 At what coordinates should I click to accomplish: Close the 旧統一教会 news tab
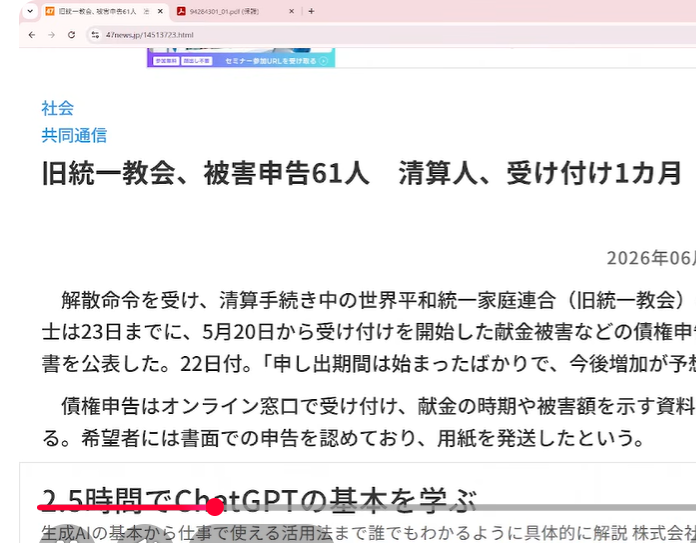click(x=160, y=12)
